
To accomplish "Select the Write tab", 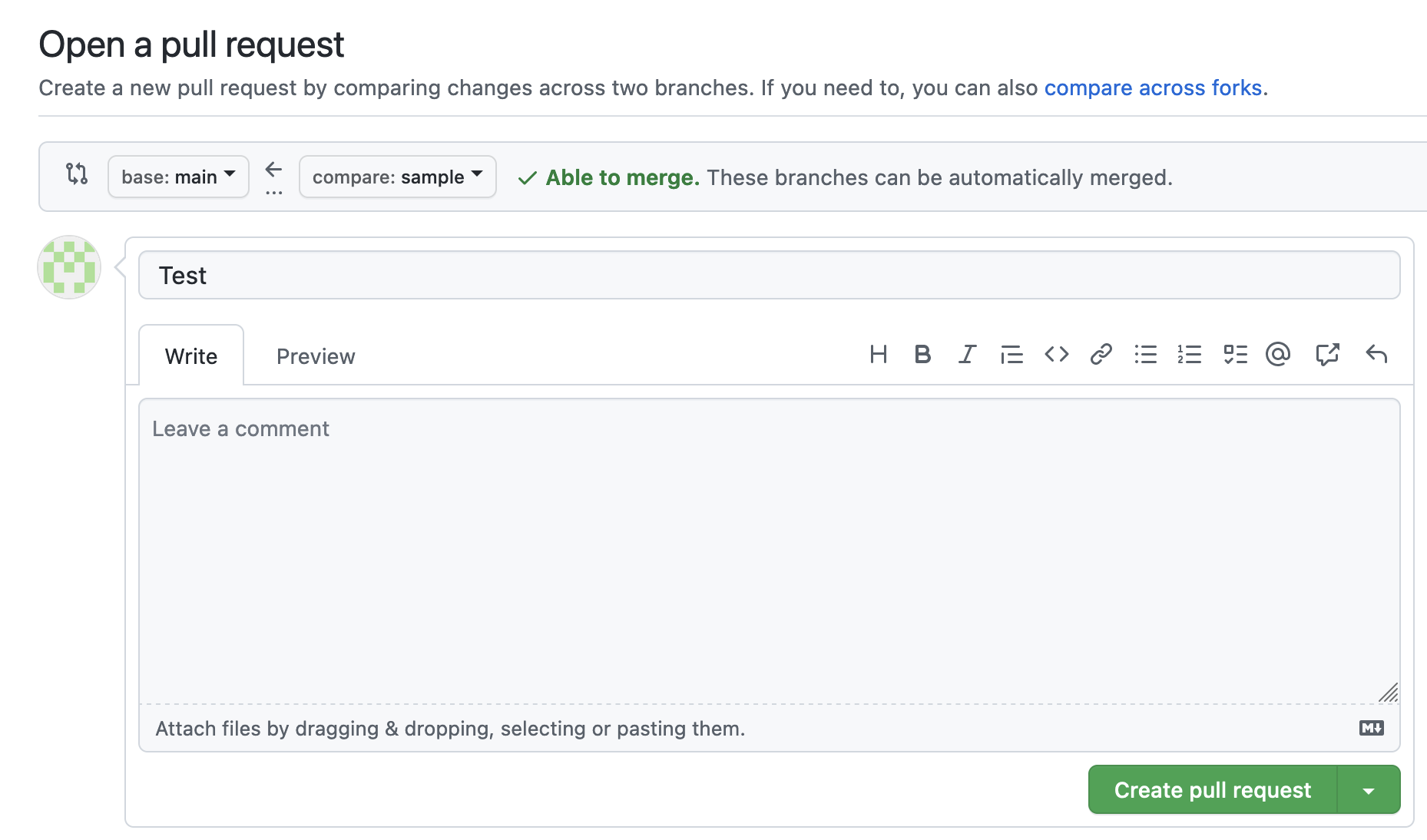I will click(x=190, y=356).
